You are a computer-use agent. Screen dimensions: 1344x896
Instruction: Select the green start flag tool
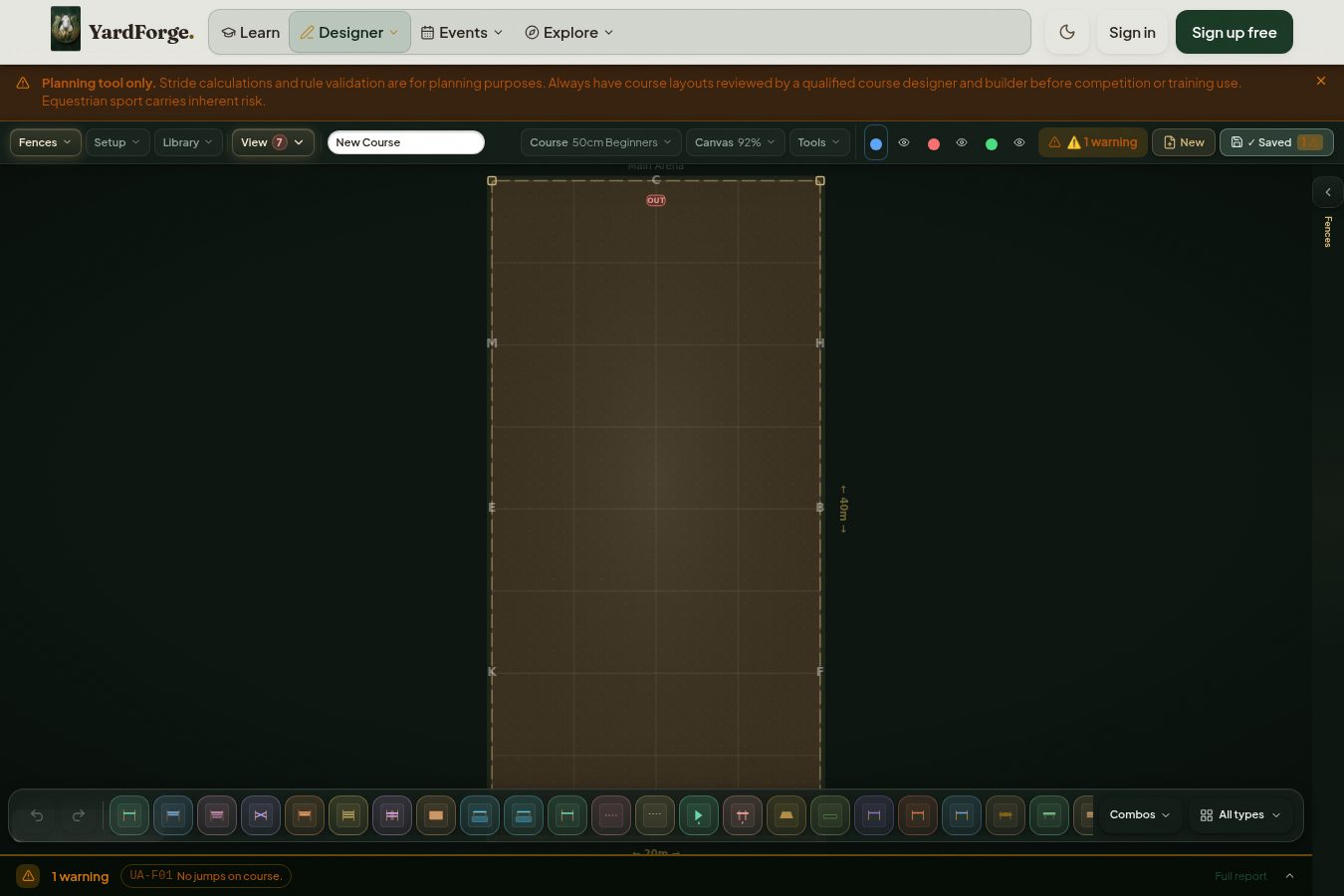pyautogui.click(x=699, y=815)
